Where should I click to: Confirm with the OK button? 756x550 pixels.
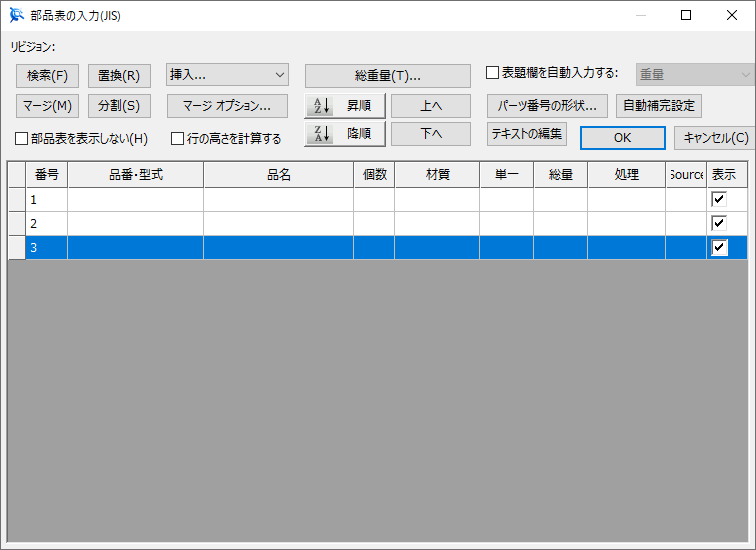pos(622,138)
